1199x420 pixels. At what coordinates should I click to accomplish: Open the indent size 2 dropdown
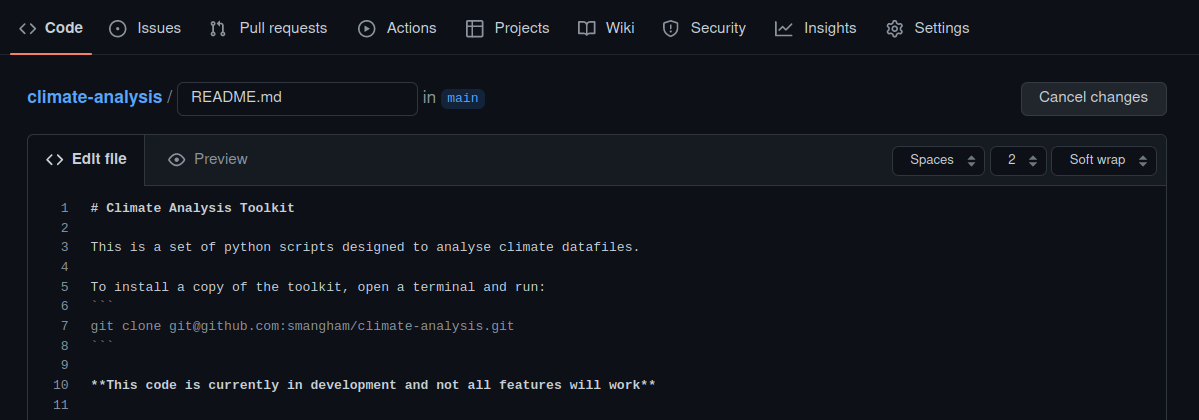(x=1018, y=161)
